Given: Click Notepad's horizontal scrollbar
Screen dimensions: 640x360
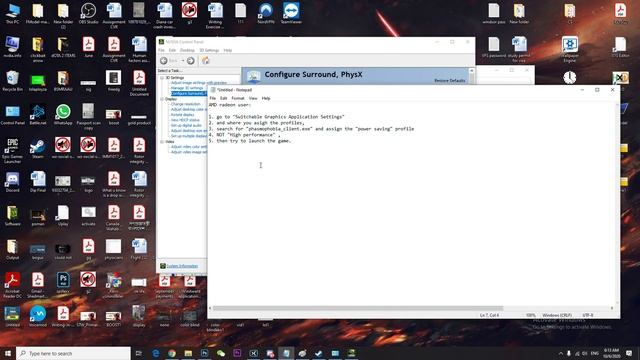Looking at the screenshot, I should pyautogui.click(x=358, y=308).
